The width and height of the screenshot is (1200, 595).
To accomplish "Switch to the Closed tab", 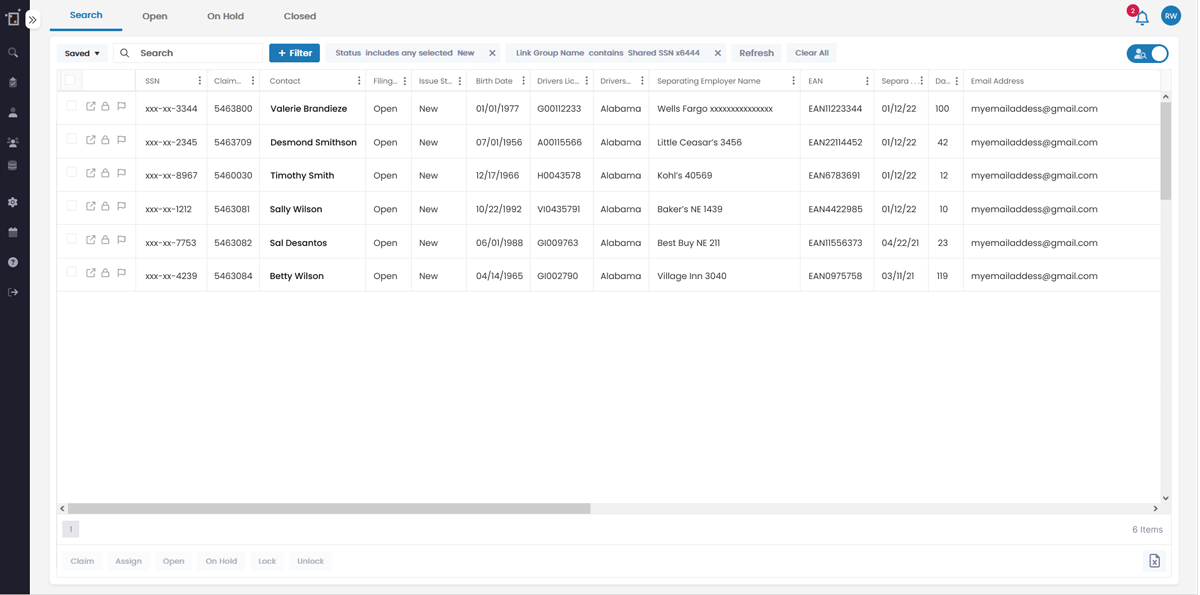I will pyautogui.click(x=299, y=16).
